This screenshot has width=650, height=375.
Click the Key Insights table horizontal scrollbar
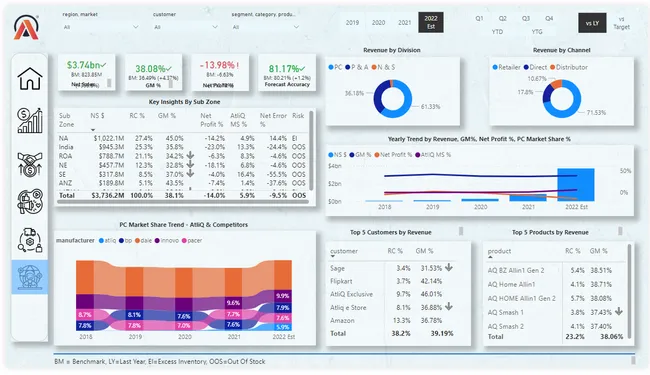pyautogui.click(x=183, y=202)
